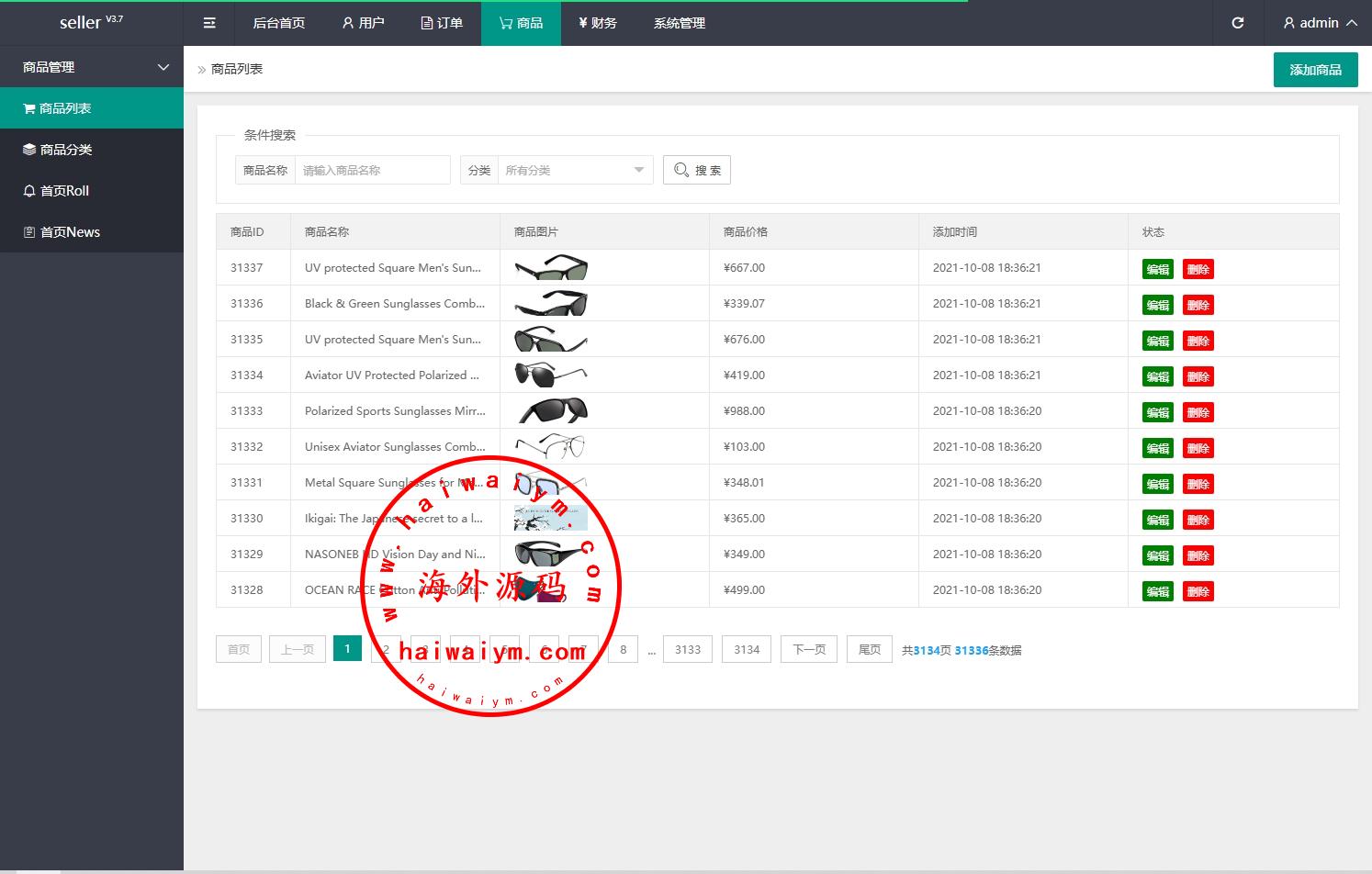Edit product 31337 with green 编辑 button

coord(1157,269)
